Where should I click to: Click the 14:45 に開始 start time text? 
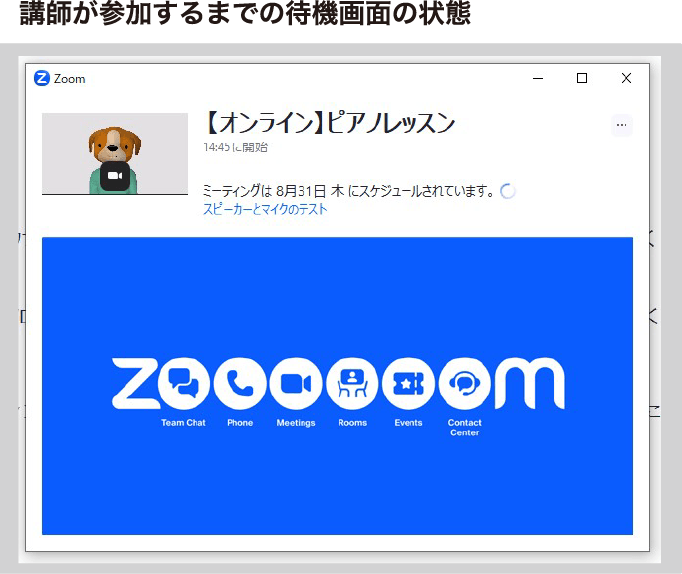coord(235,147)
